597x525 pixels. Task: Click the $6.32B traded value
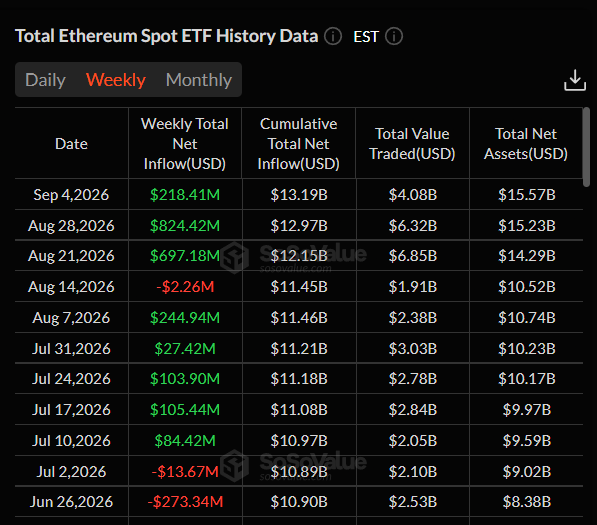click(413, 225)
